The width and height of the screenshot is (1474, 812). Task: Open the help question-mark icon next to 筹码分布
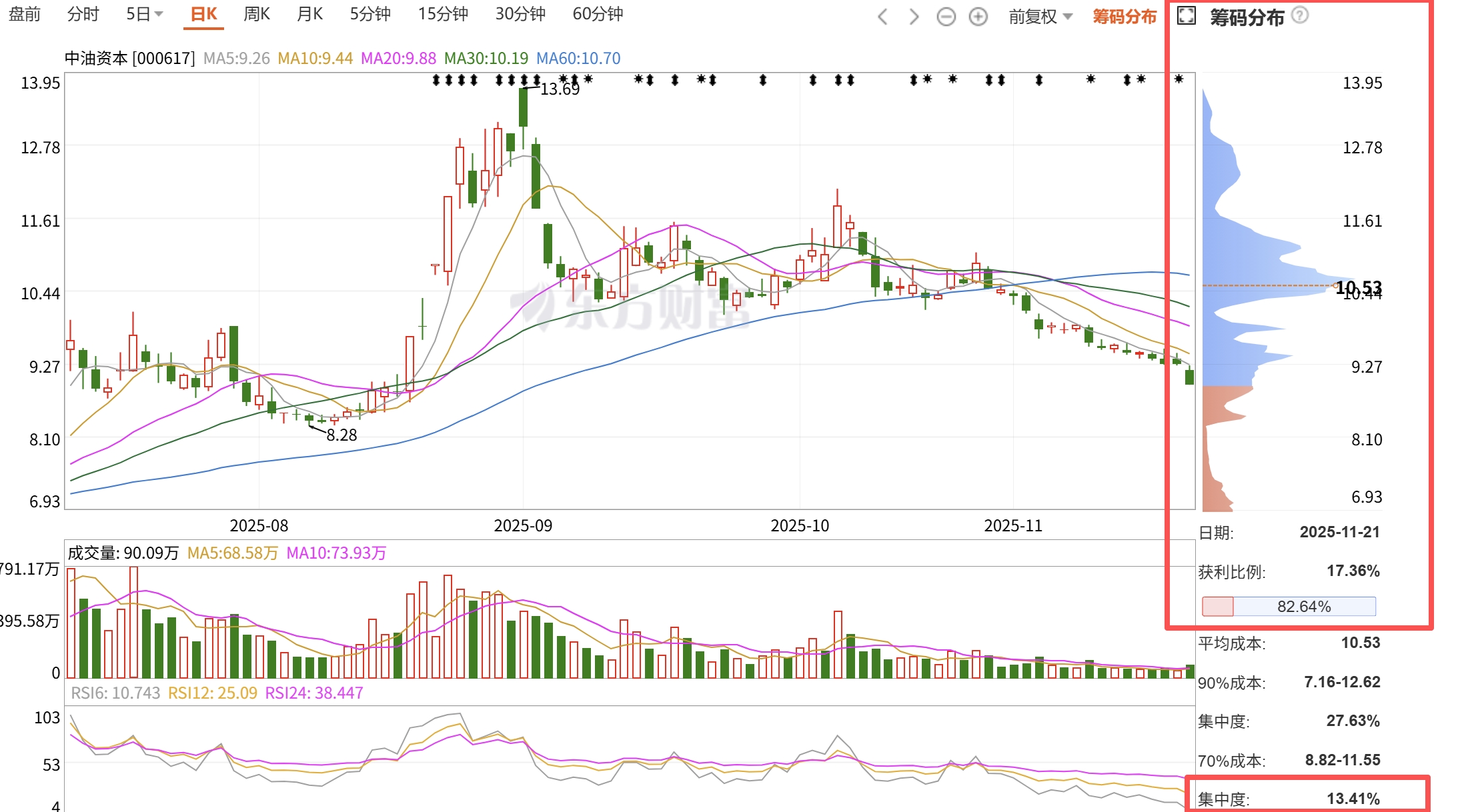point(1300,15)
